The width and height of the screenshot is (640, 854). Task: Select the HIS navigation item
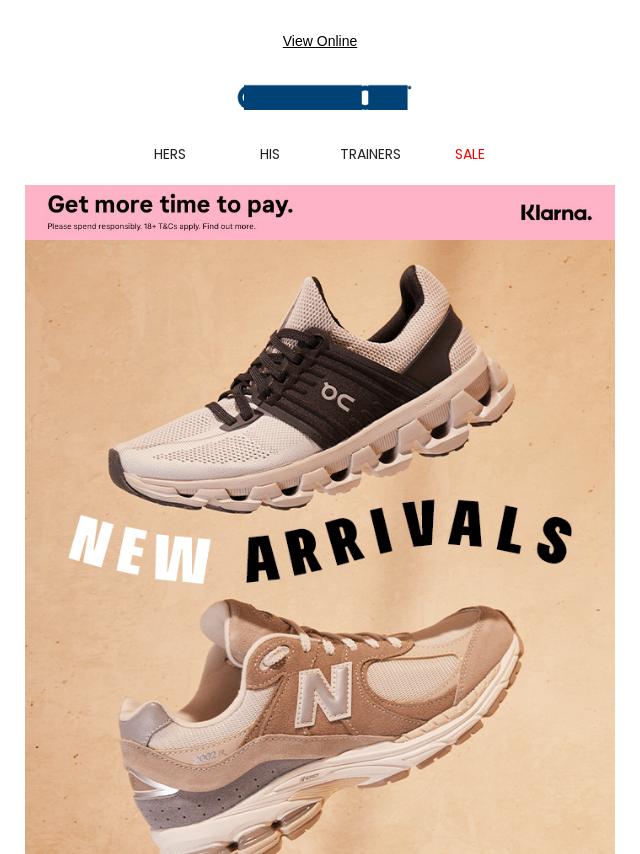(270, 154)
